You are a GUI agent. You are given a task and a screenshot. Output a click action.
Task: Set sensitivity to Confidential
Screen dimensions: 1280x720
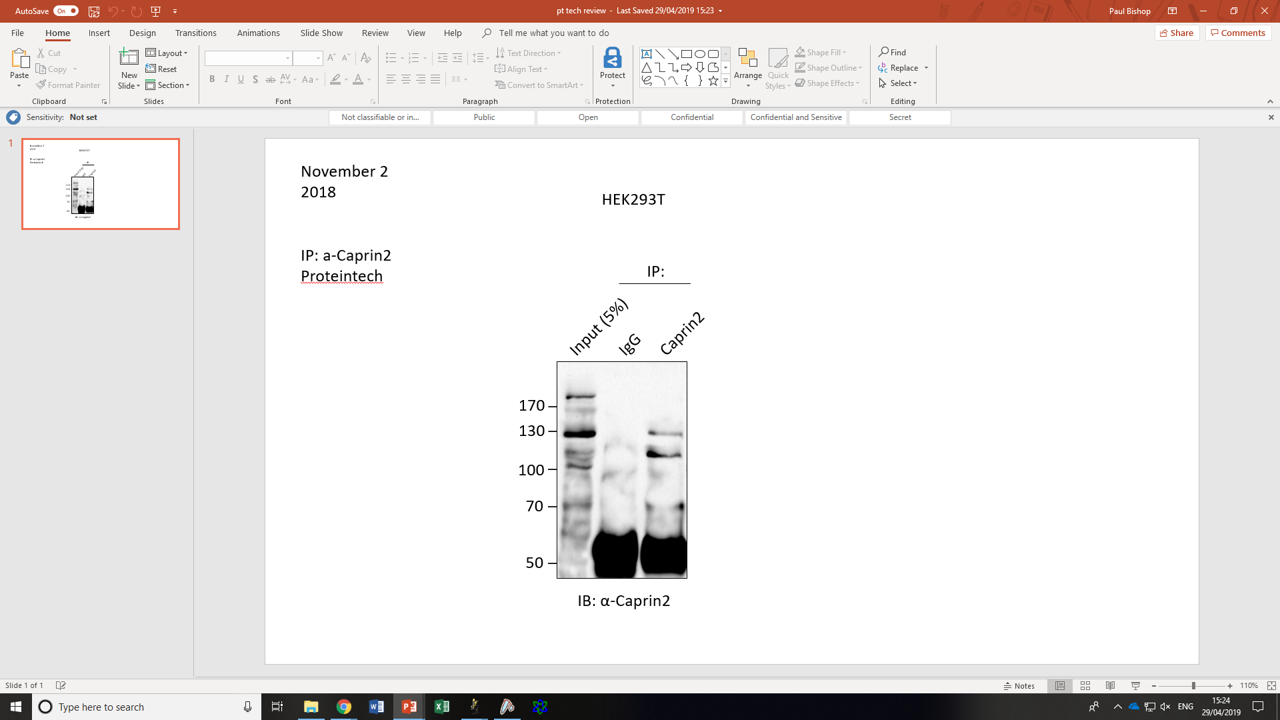tap(692, 117)
